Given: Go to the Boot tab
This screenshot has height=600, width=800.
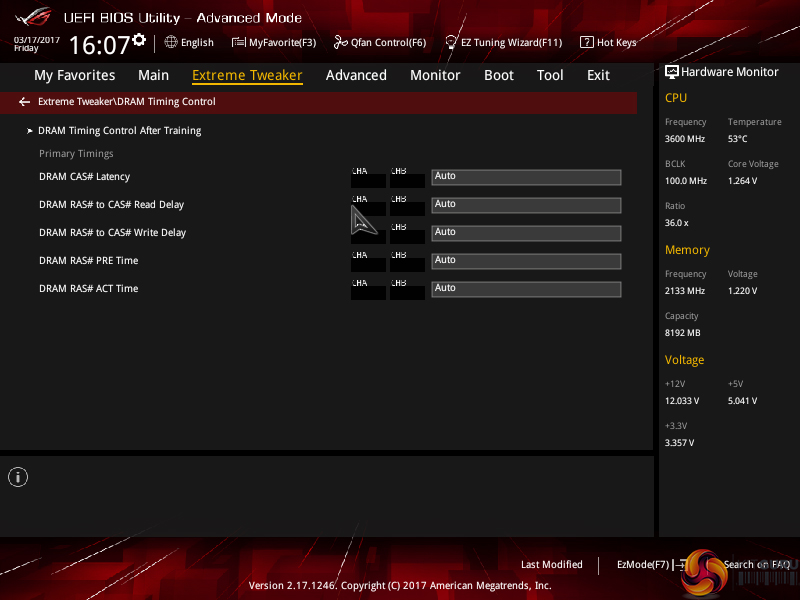Looking at the screenshot, I should pyautogui.click(x=498, y=76).
